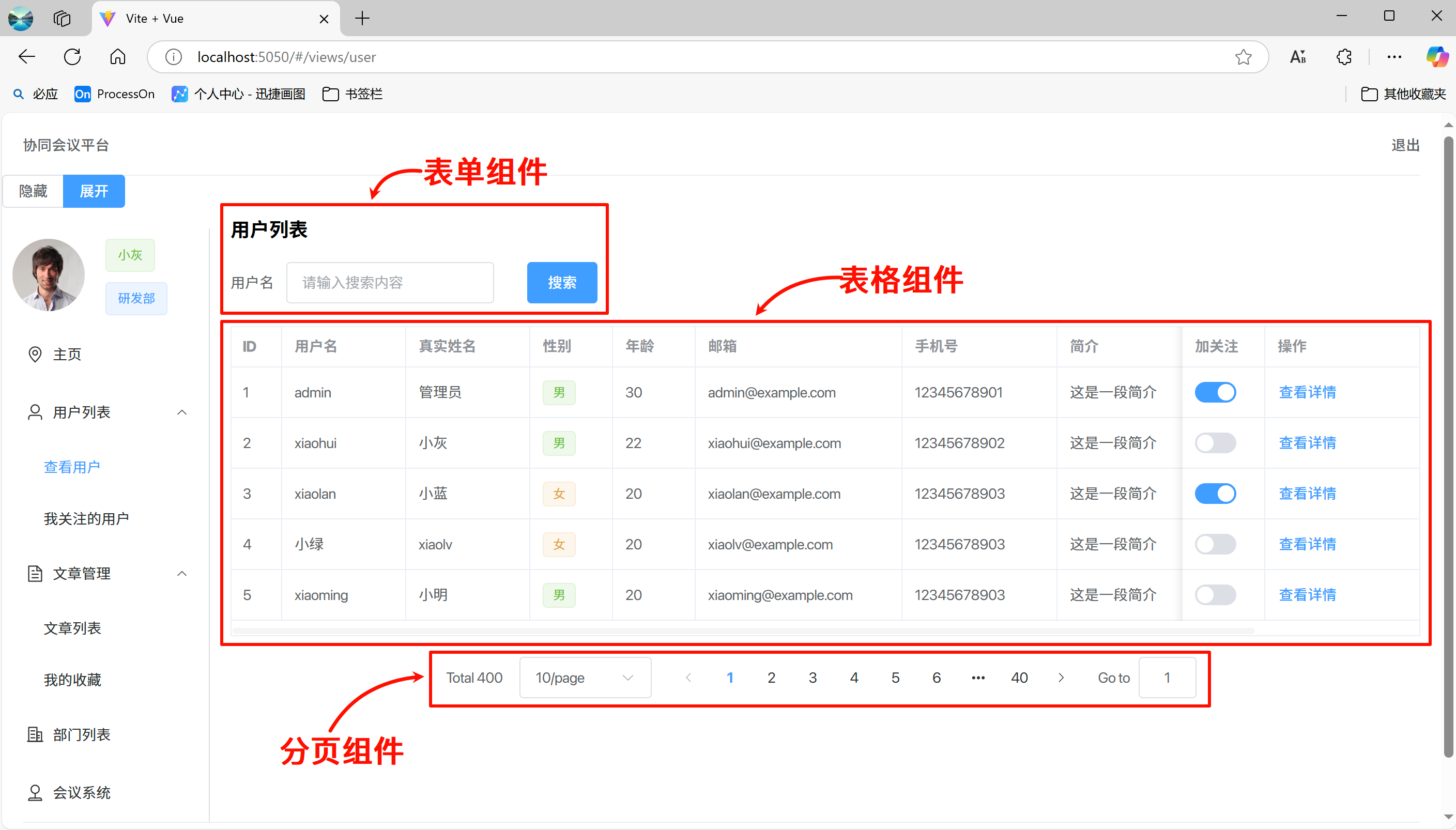The image size is (1456, 830).
Task: Open the 部门列表 menu item
Action: click(x=82, y=735)
